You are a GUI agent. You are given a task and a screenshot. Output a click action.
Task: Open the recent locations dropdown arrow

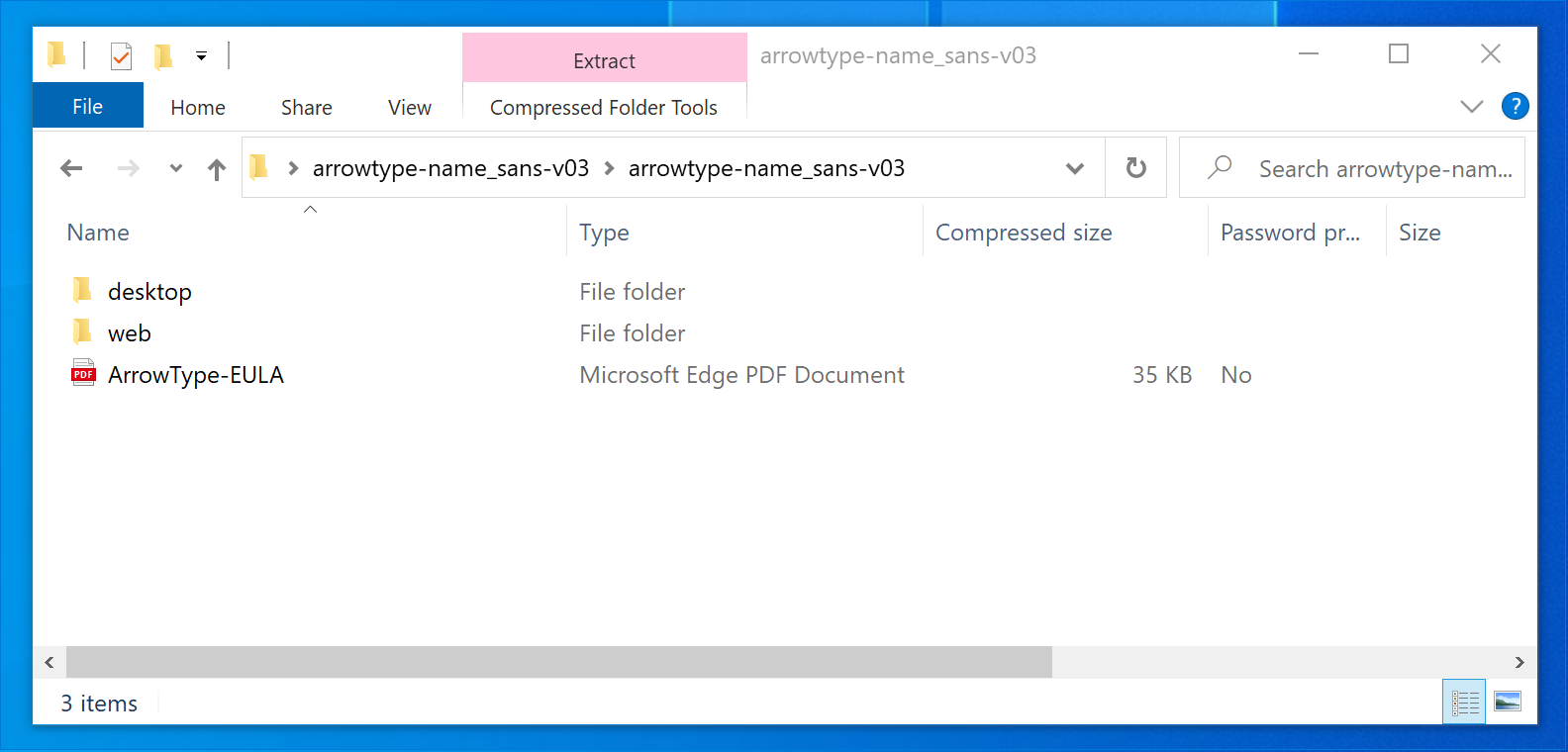(176, 168)
